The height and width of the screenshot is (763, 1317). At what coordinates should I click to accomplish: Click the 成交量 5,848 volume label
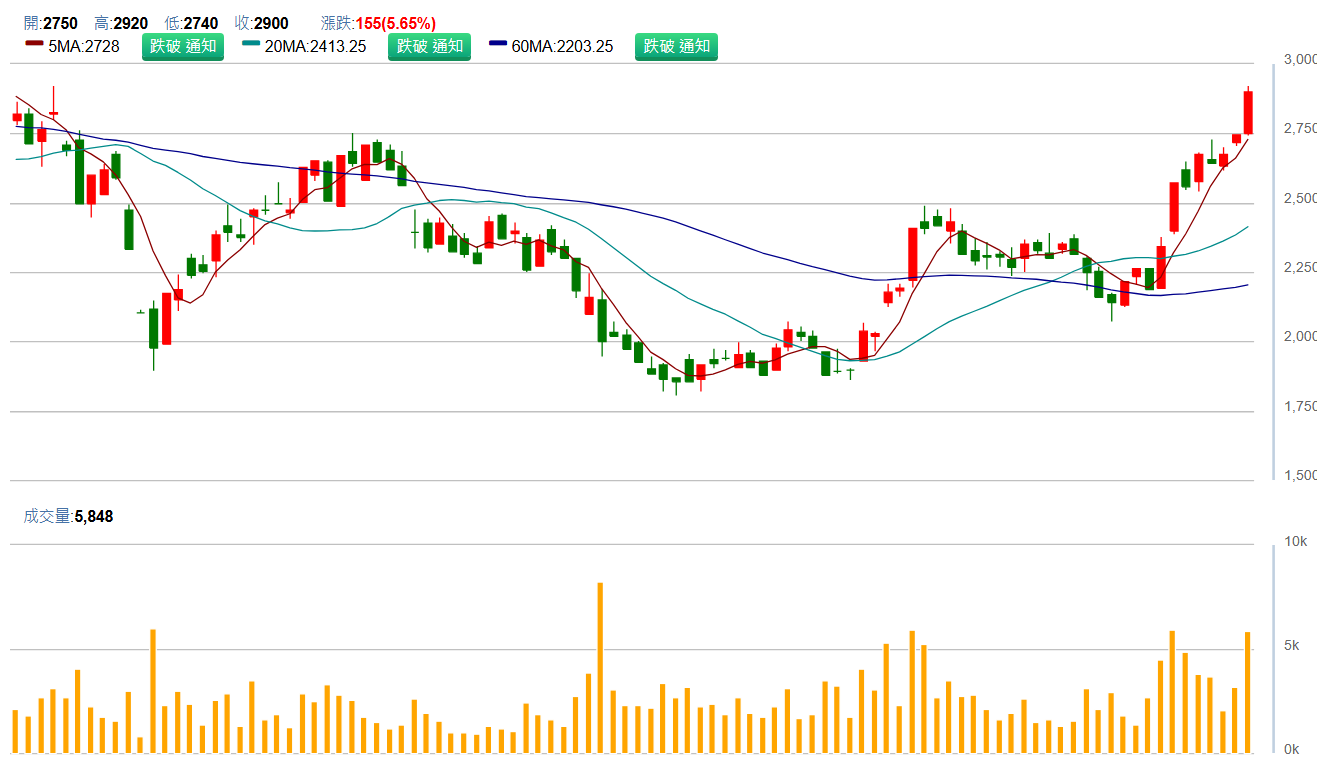[x=69, y=516]
